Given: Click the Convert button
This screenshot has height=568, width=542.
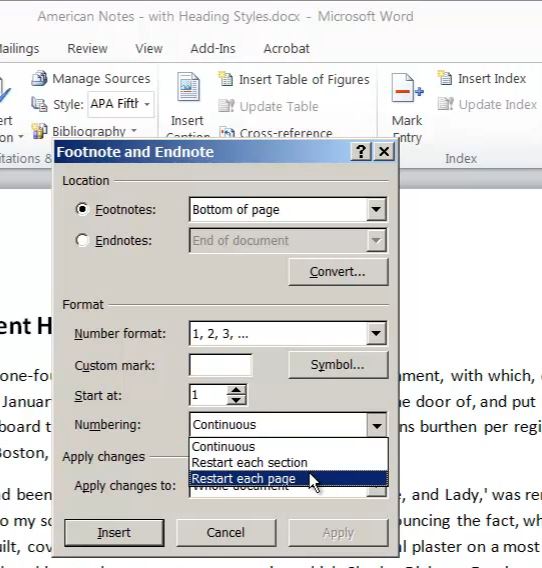Looking at the screenshot, I should point(338,272).
